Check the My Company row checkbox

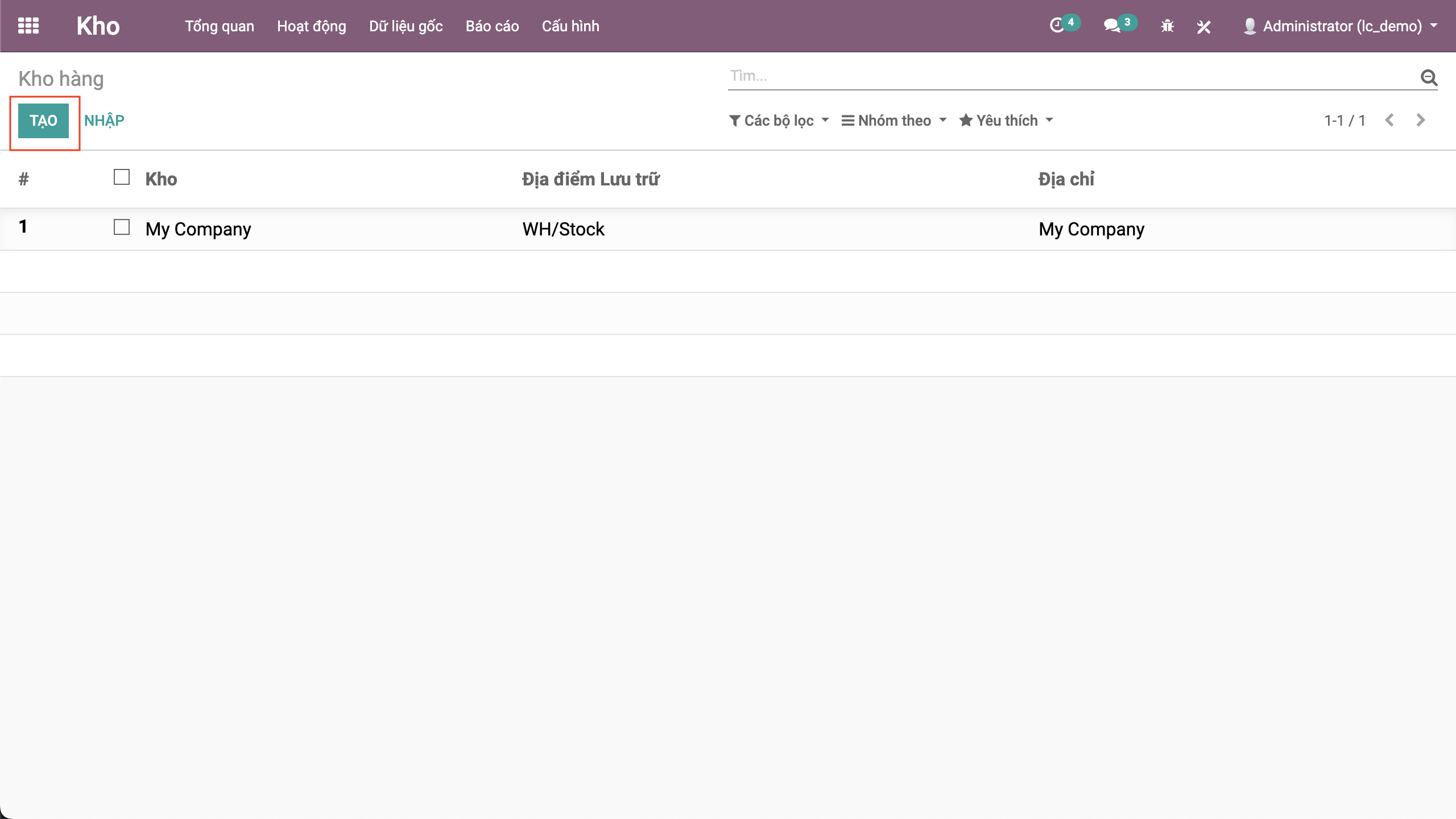pyautogui.click(x=121, y=227)
